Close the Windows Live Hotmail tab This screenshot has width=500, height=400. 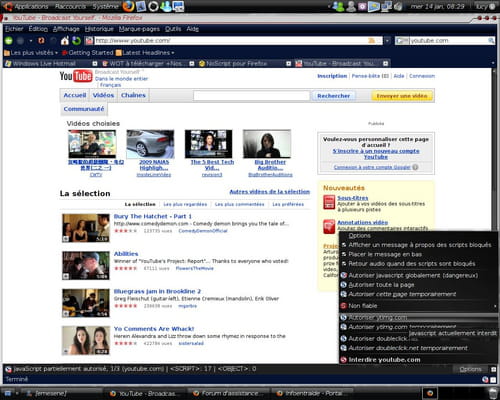95,63
